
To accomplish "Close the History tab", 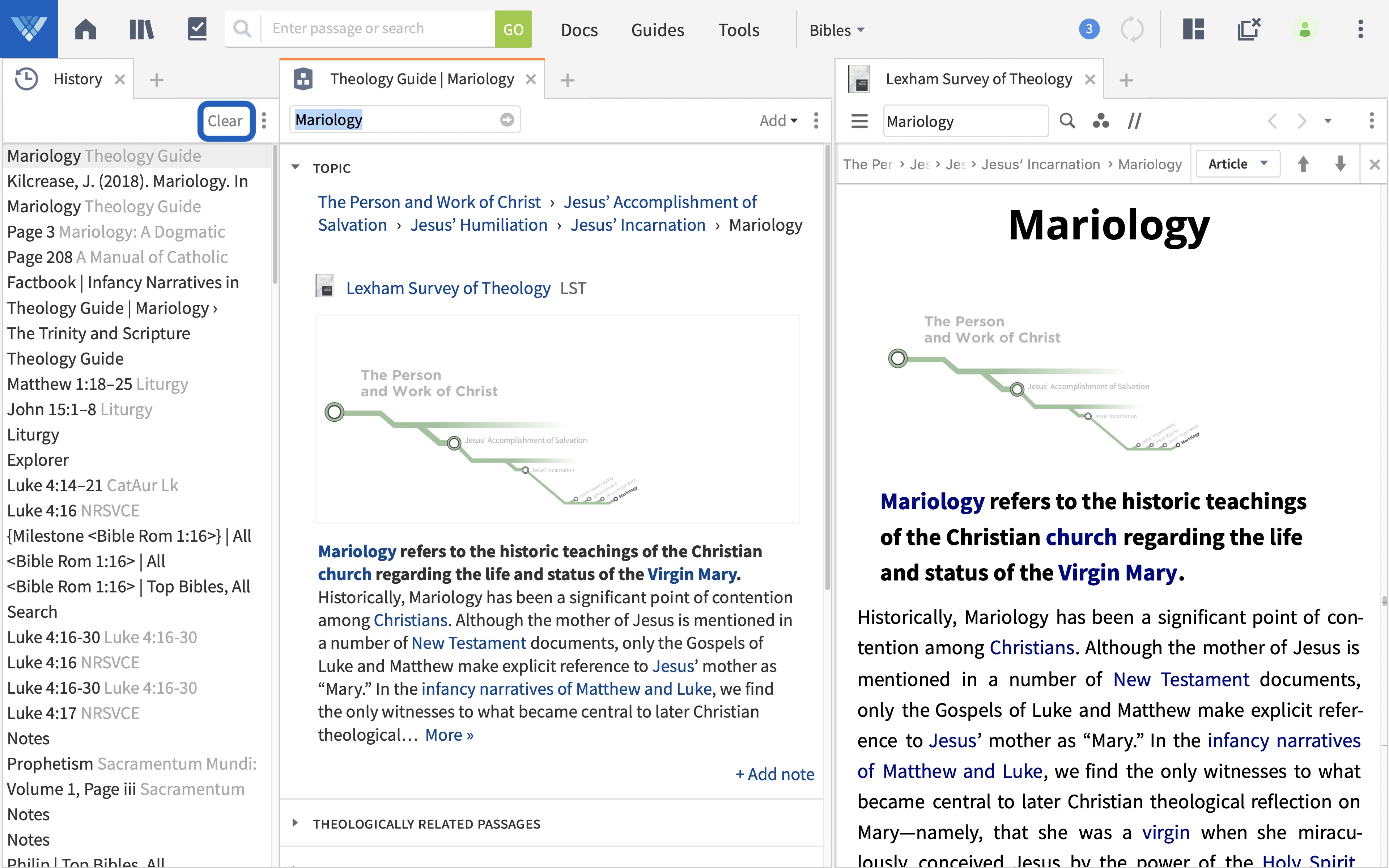I will point(119,79).
